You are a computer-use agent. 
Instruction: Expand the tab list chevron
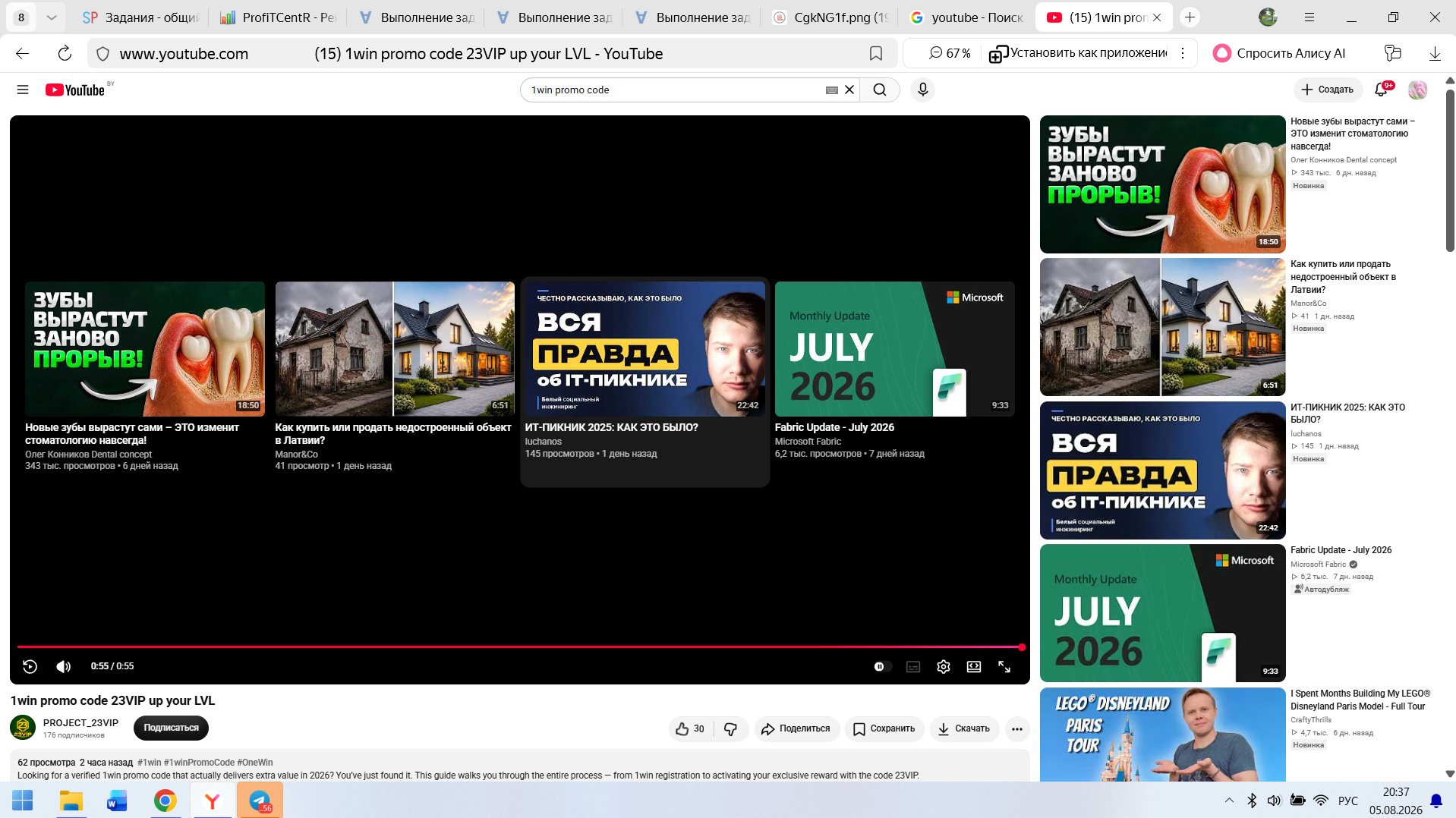point(51,17)
